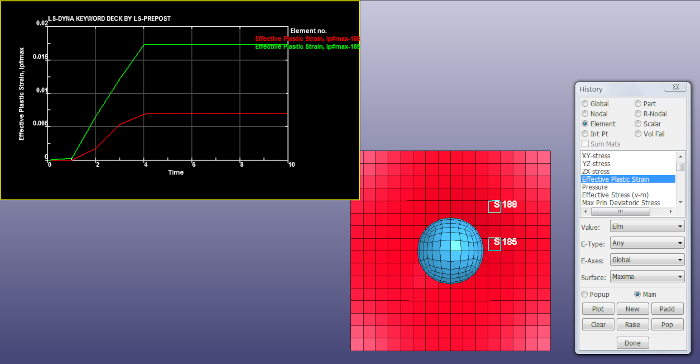Image resolution: width=700 pixels, height=364 pixels.
Task: Click the Time axis label
Action: [175, 172]
